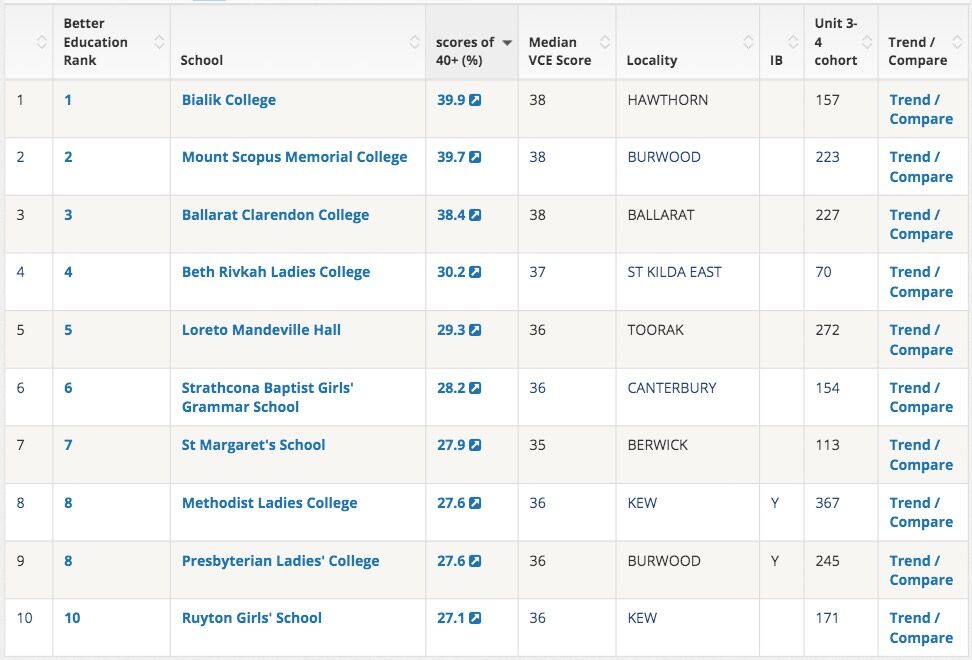Open external link icon beside 39.7 score

pyautogui.click(x=476, y=157)
